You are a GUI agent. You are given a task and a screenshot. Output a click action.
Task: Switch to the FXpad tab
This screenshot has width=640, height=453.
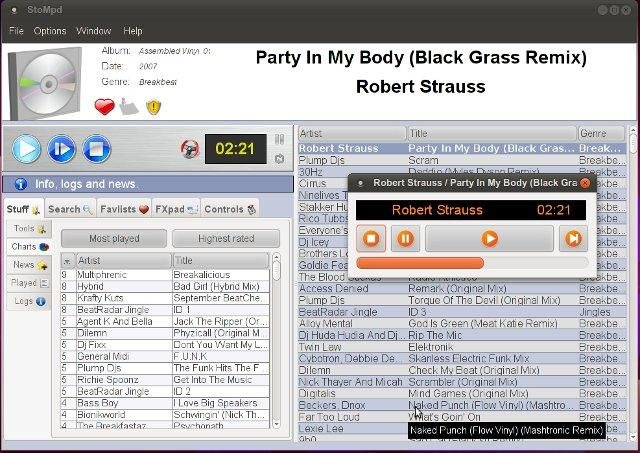point(176,209)
